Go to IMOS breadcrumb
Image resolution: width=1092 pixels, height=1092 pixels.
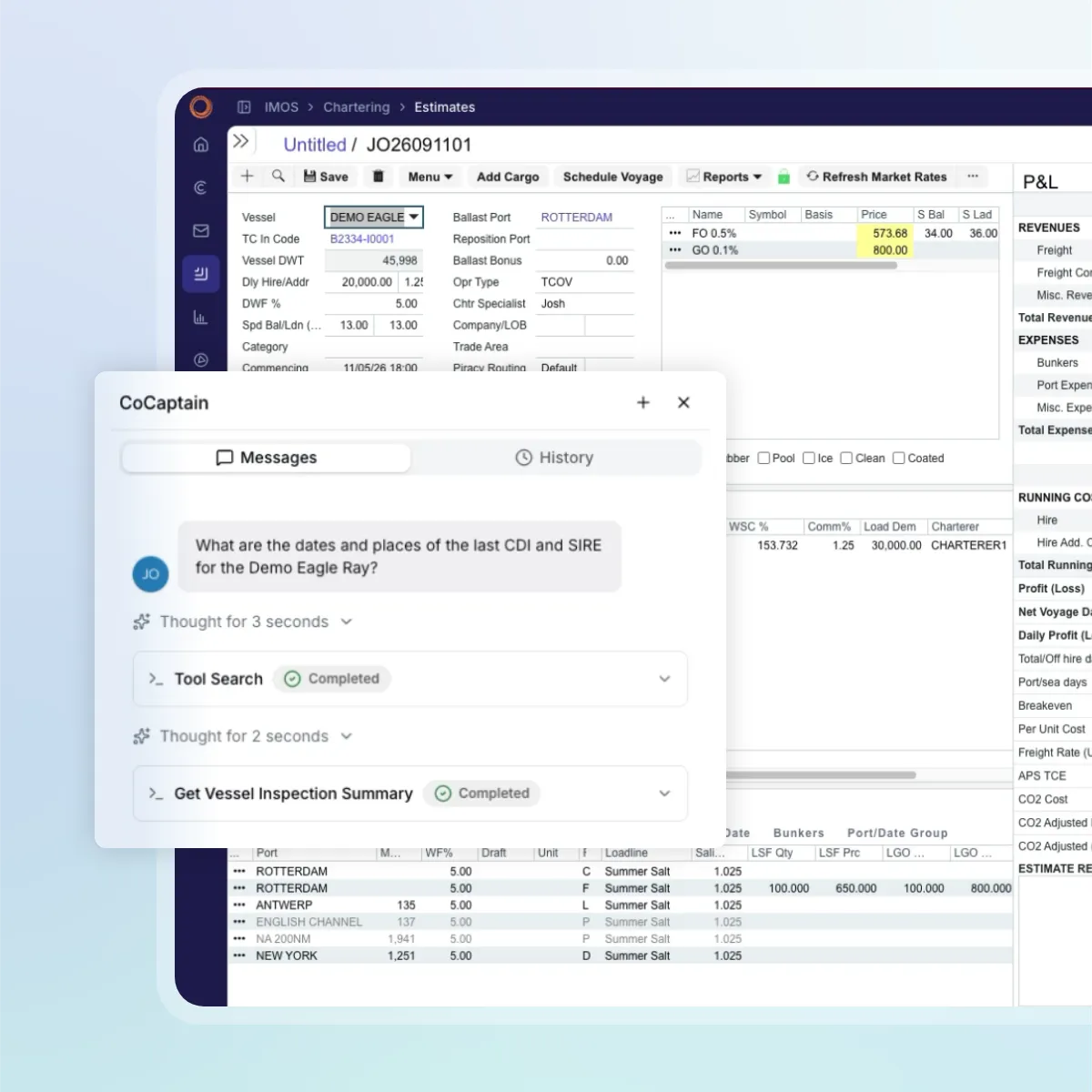[x=281, y=107]
